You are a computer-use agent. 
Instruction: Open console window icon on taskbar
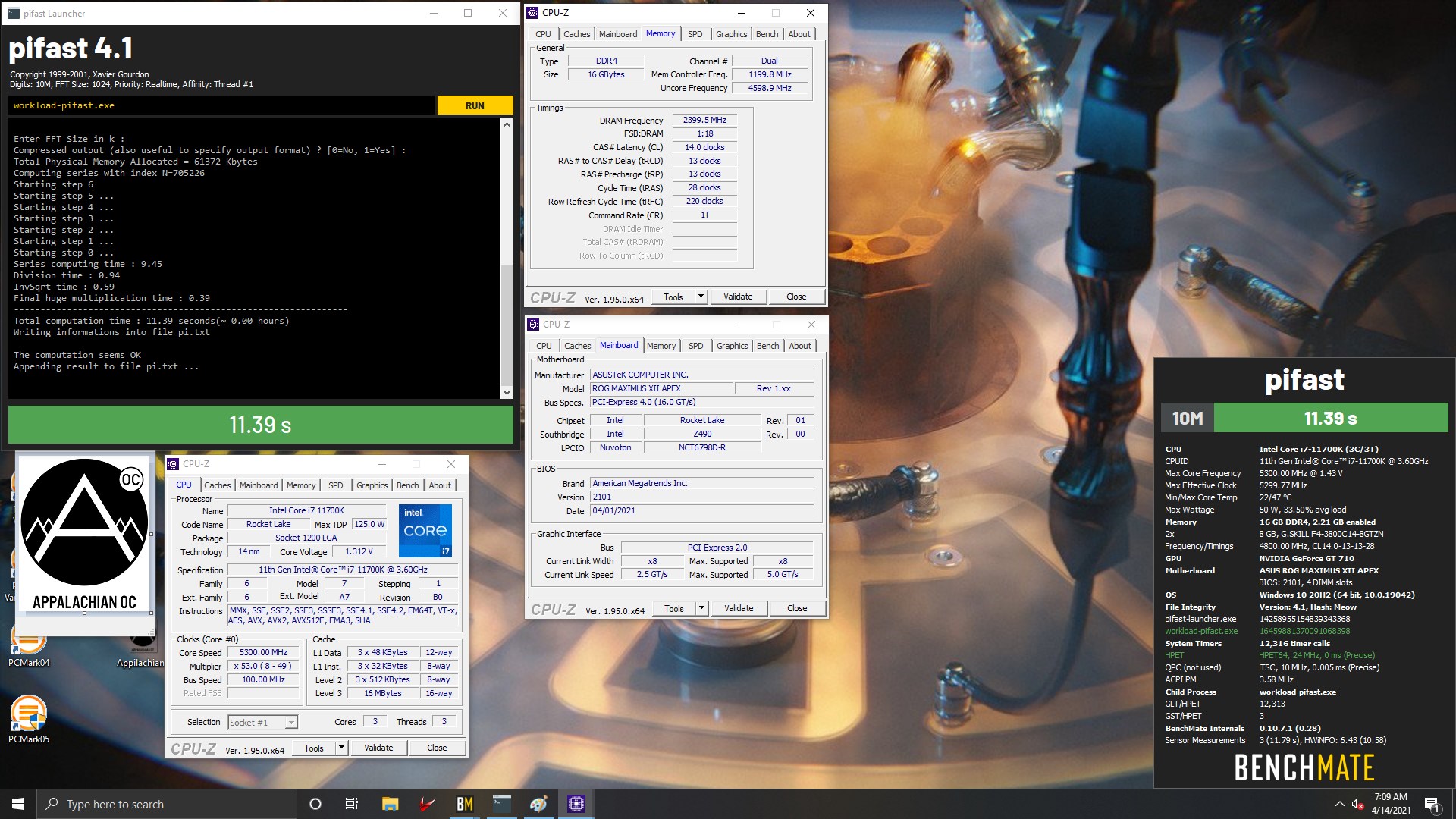click(501, 804)
